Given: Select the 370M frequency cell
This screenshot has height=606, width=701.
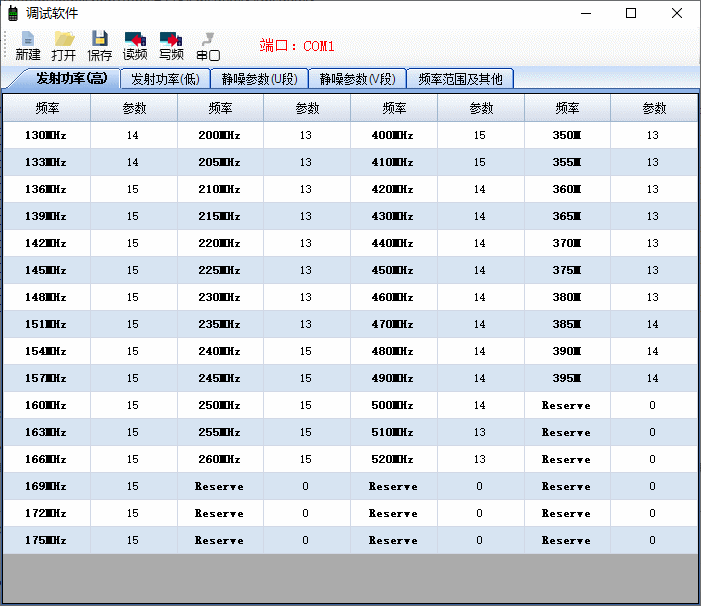Looking at the screenshot, I should click(567, 243).
